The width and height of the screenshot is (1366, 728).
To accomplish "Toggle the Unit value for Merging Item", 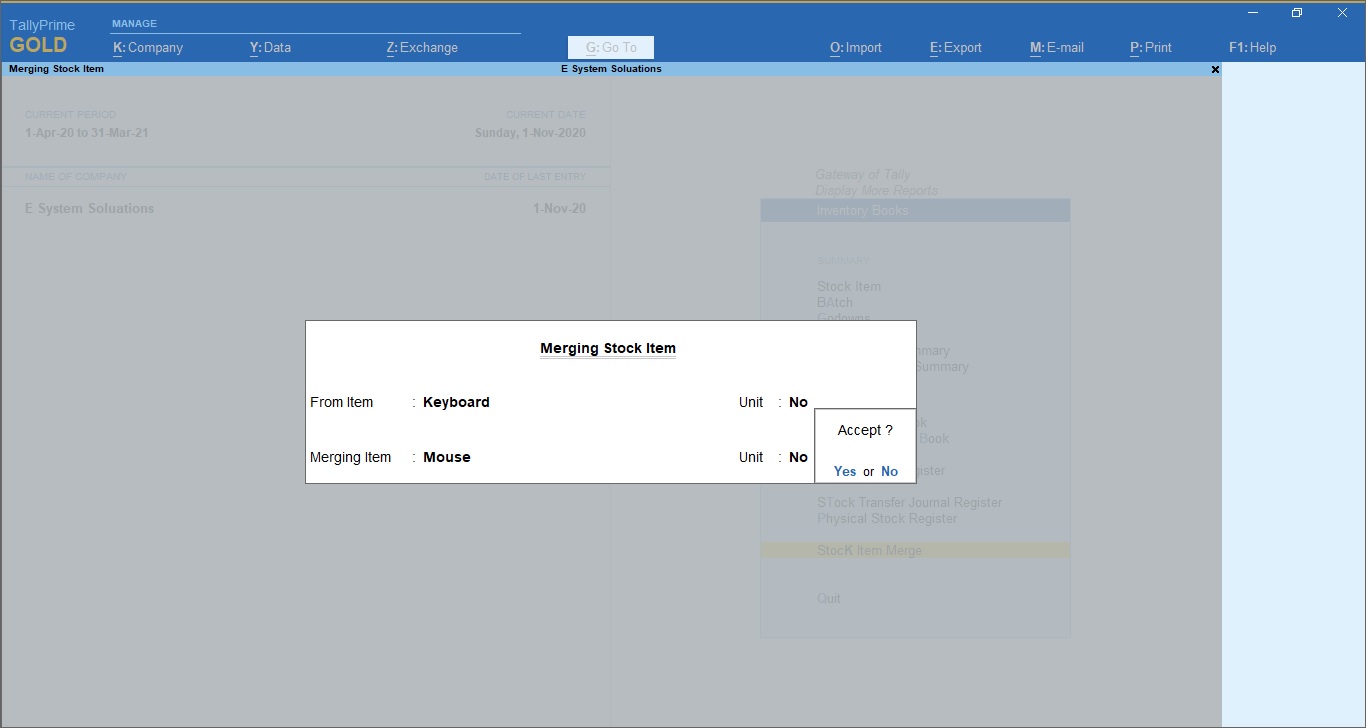I will tap(798, 457).
